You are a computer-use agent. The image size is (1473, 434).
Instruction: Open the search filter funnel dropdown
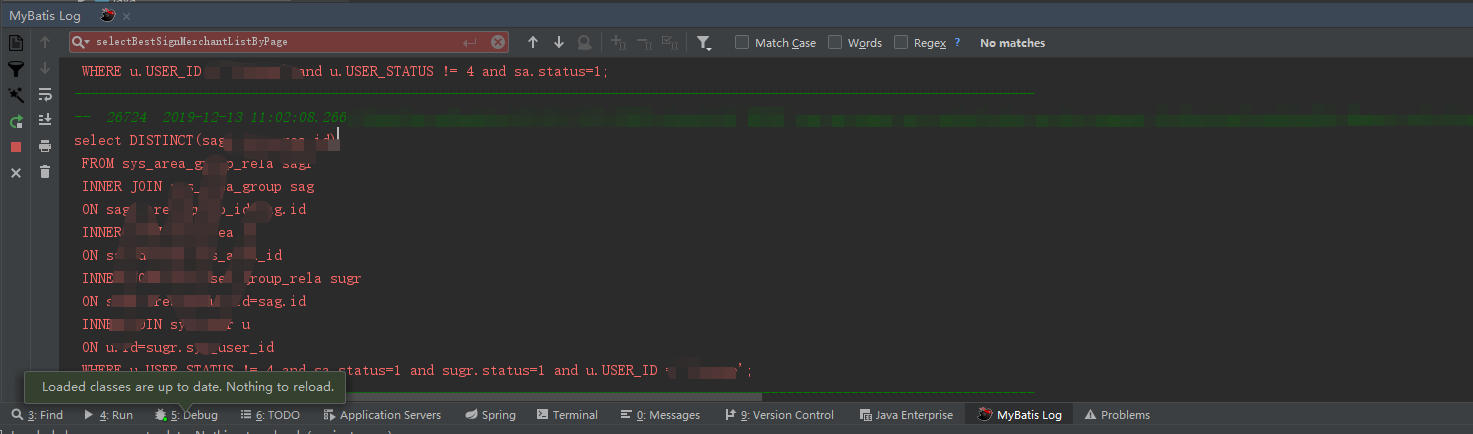click(x=704, y=42)
